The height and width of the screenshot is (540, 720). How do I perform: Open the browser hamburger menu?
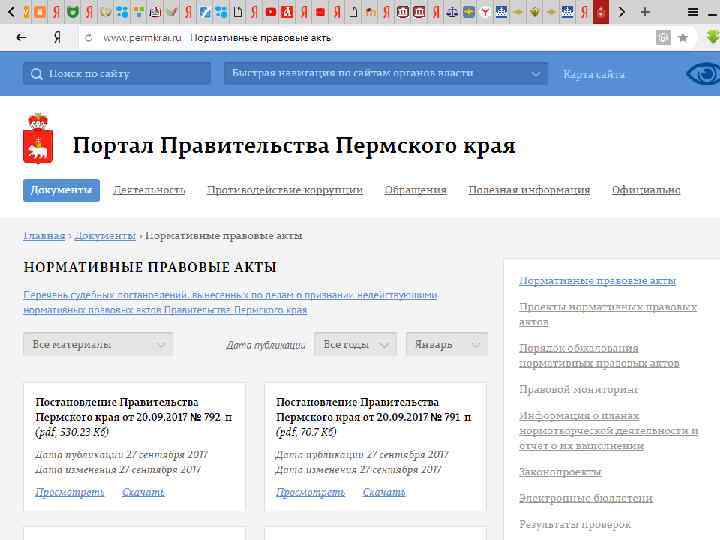[693, 12]
